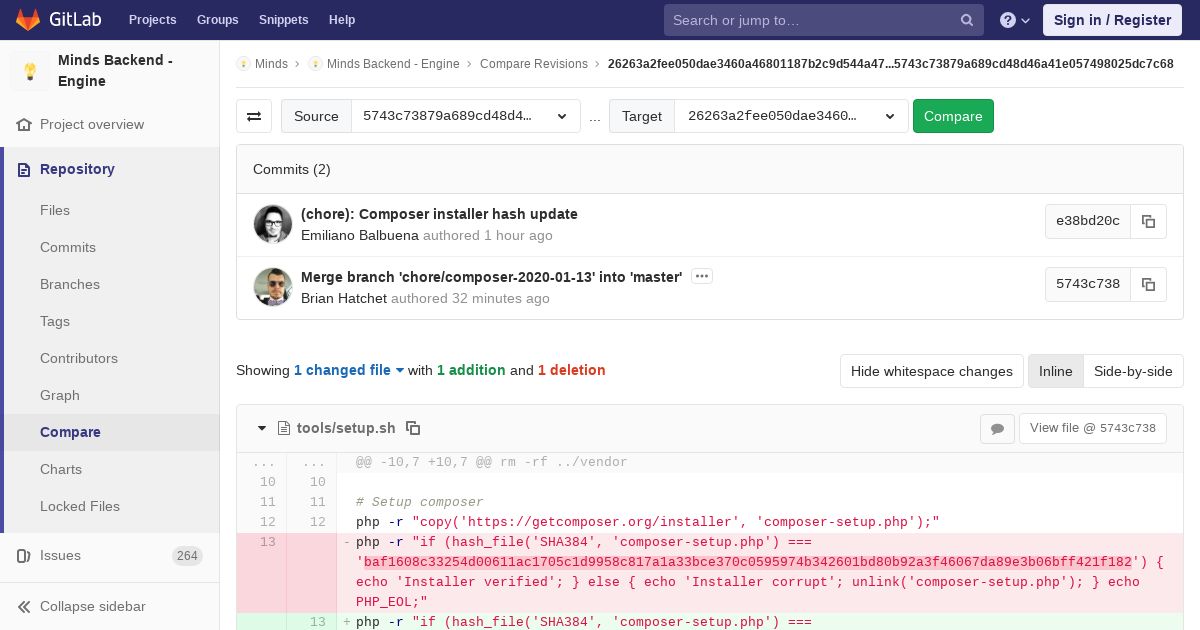Click the GitLab fox logo
The image size is (1200, 630).
coord(28,19)
